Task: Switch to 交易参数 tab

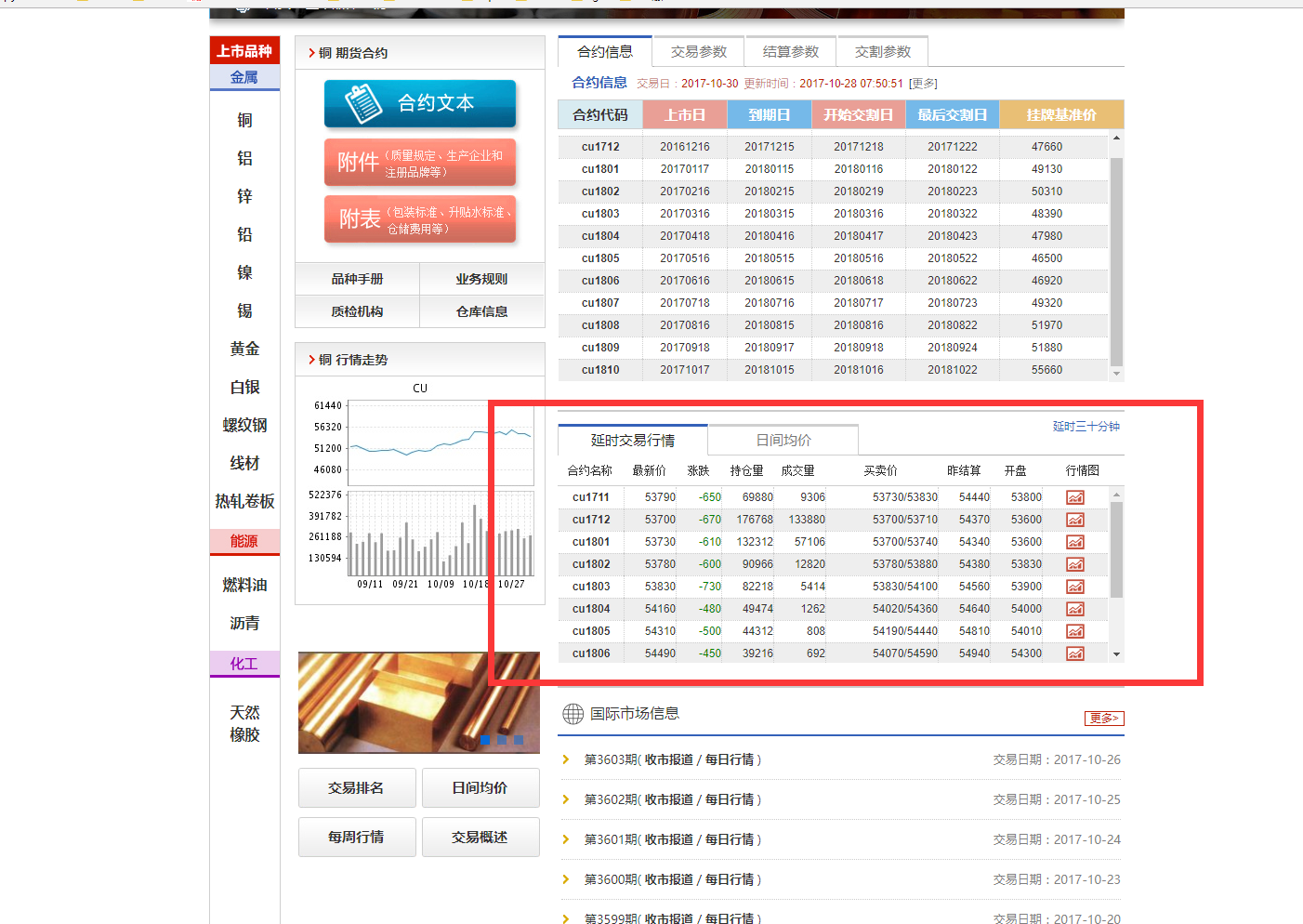Action: [699, 52]
